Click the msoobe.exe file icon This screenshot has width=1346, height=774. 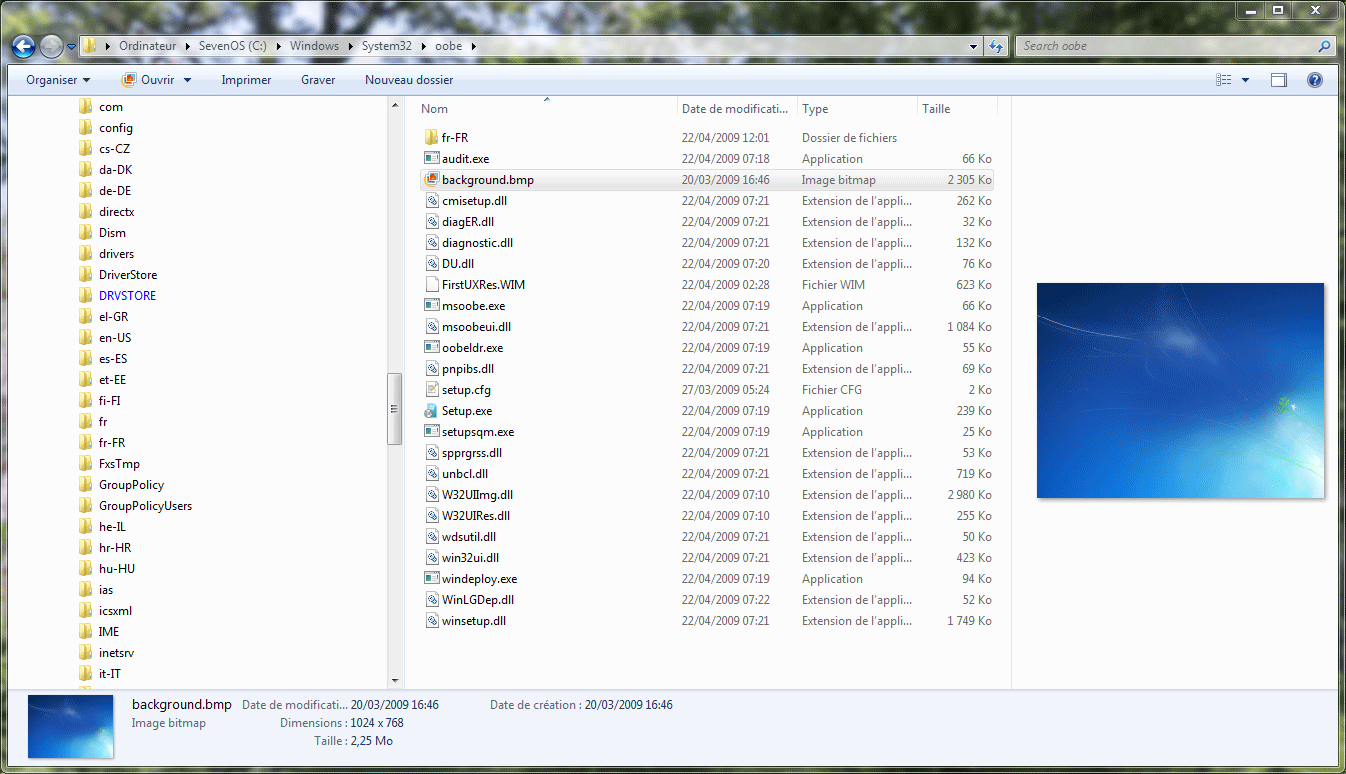431,306
